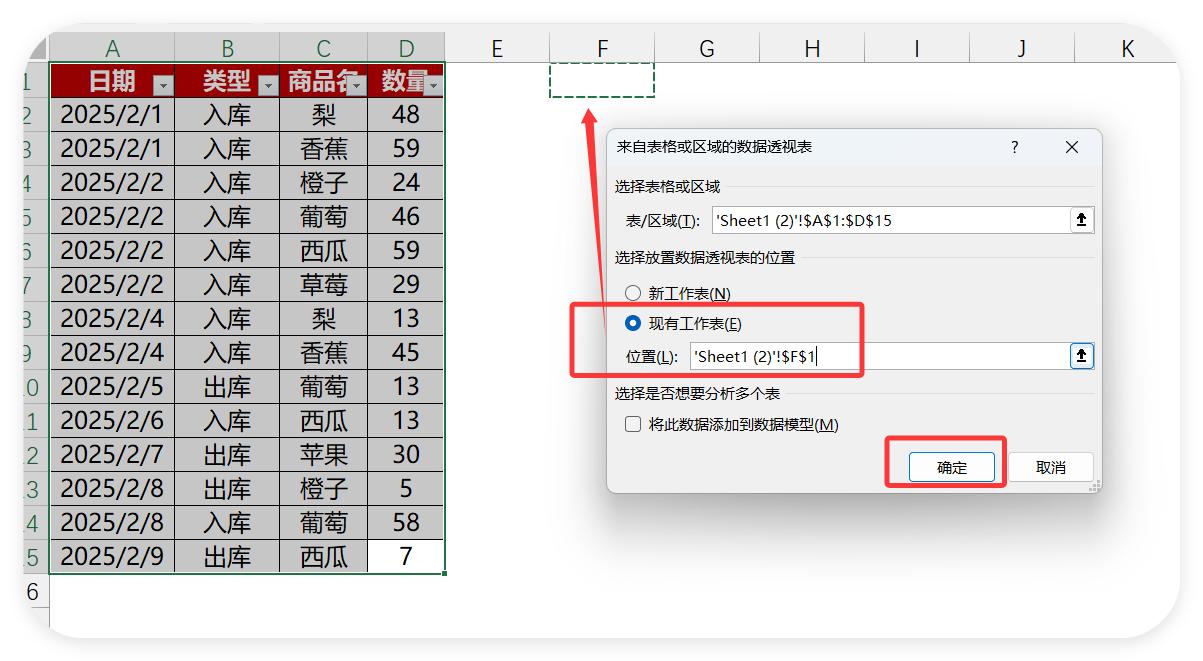
Task: Click into the 表/区域 input field
Action: pos(890,220)
